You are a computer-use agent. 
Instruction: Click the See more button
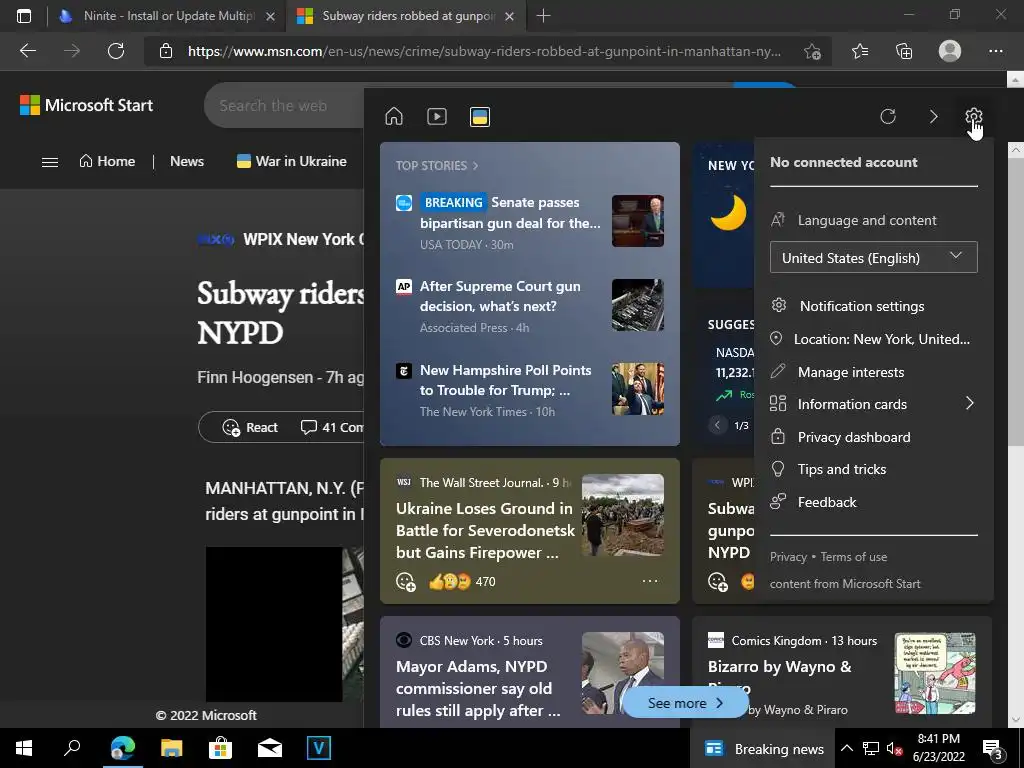point(685,703)
